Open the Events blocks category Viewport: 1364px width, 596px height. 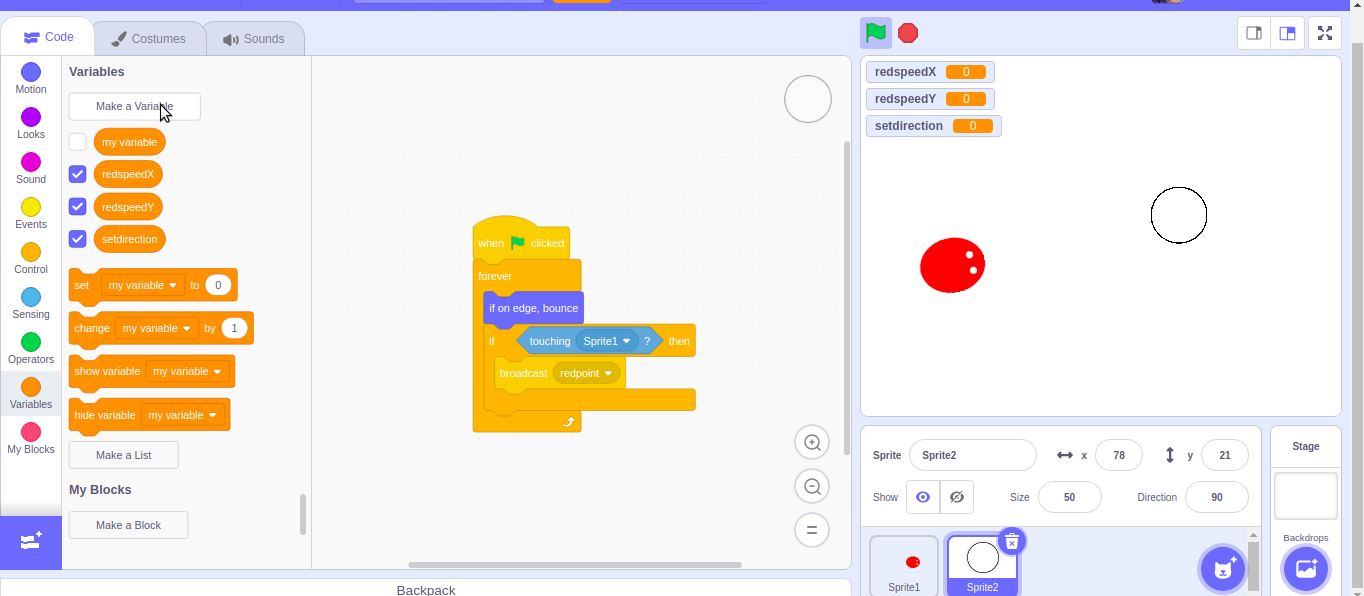30,211
